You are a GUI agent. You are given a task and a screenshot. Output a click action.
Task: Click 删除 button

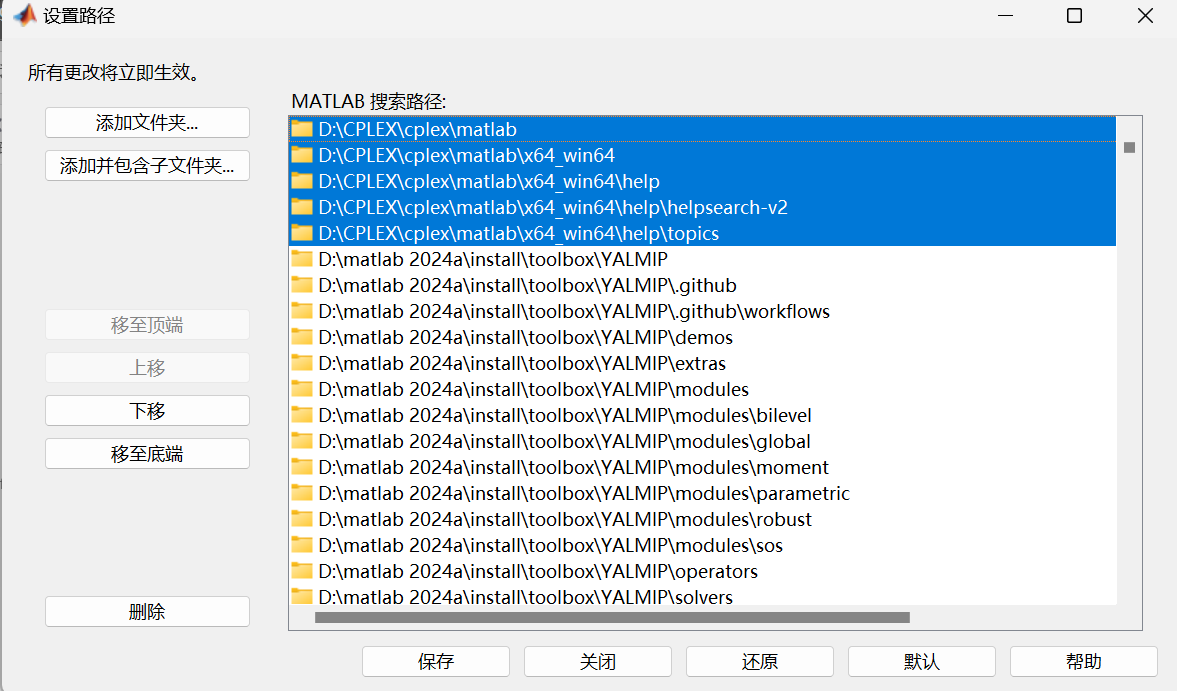point(147,611)
